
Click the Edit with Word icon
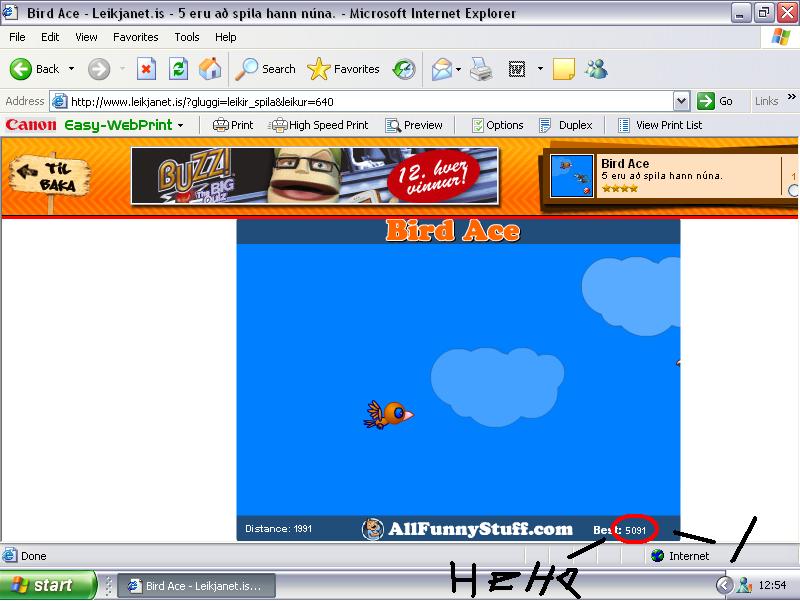pyautogui.click(x=517, y=69)
